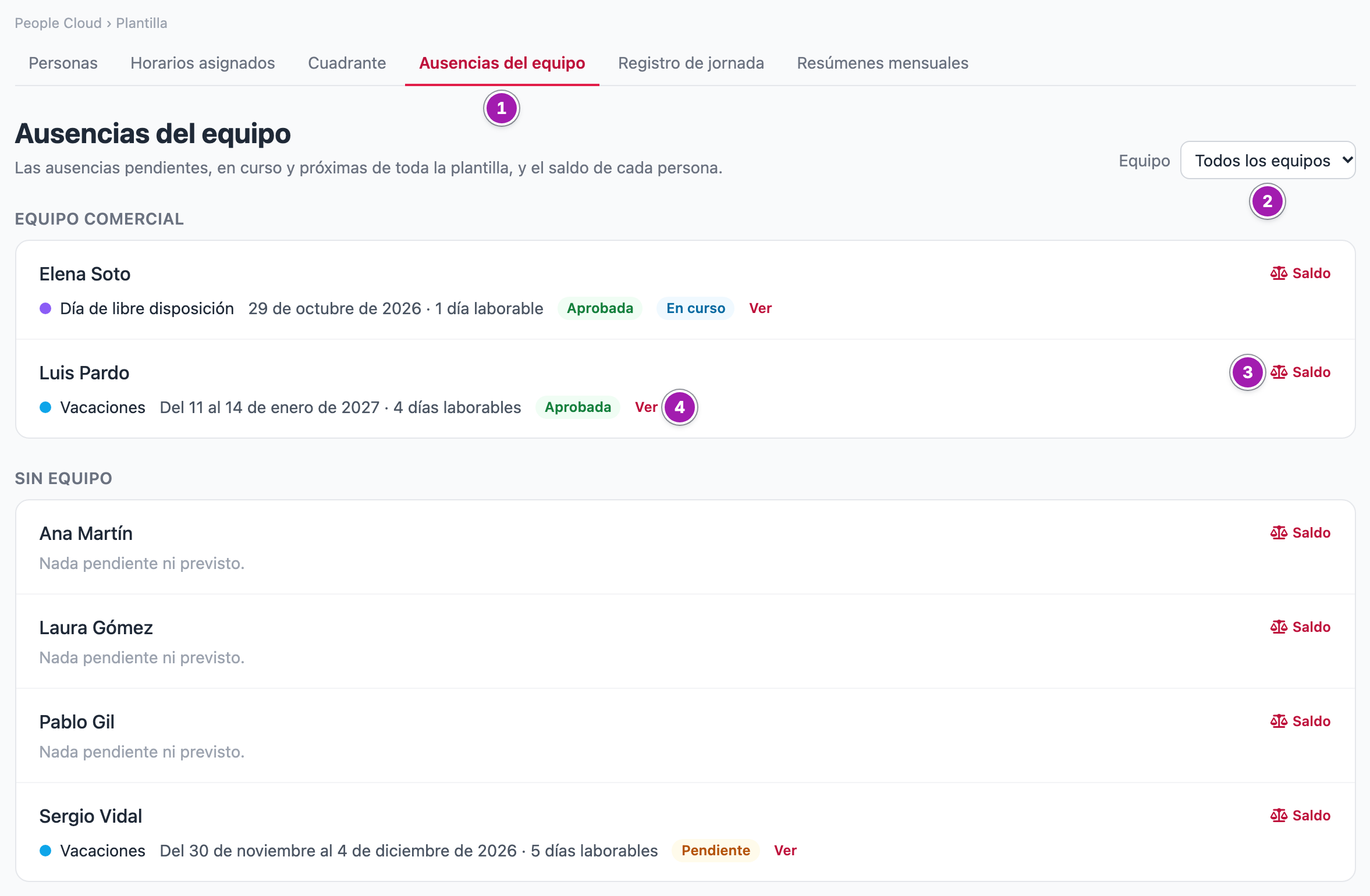The width and height of the screenshot is (1370, 896).
Task: Go to the Registro de jornada tab
Action: [x=691, y=63]
